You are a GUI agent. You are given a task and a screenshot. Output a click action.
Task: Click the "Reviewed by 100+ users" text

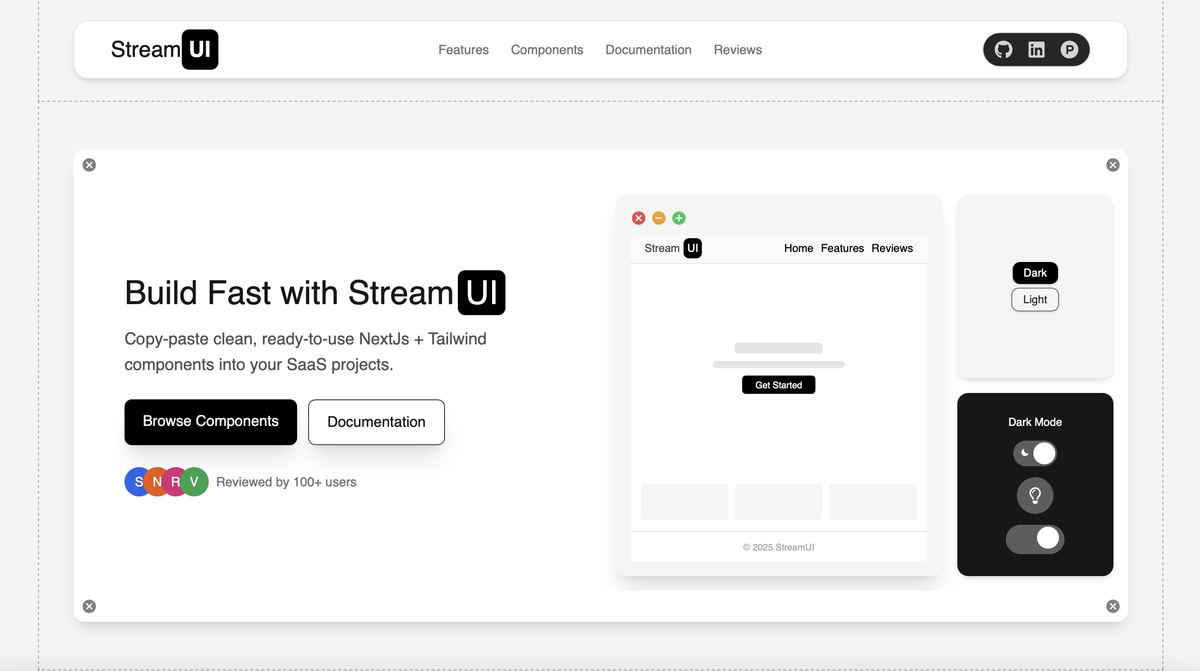click(286, 482)
